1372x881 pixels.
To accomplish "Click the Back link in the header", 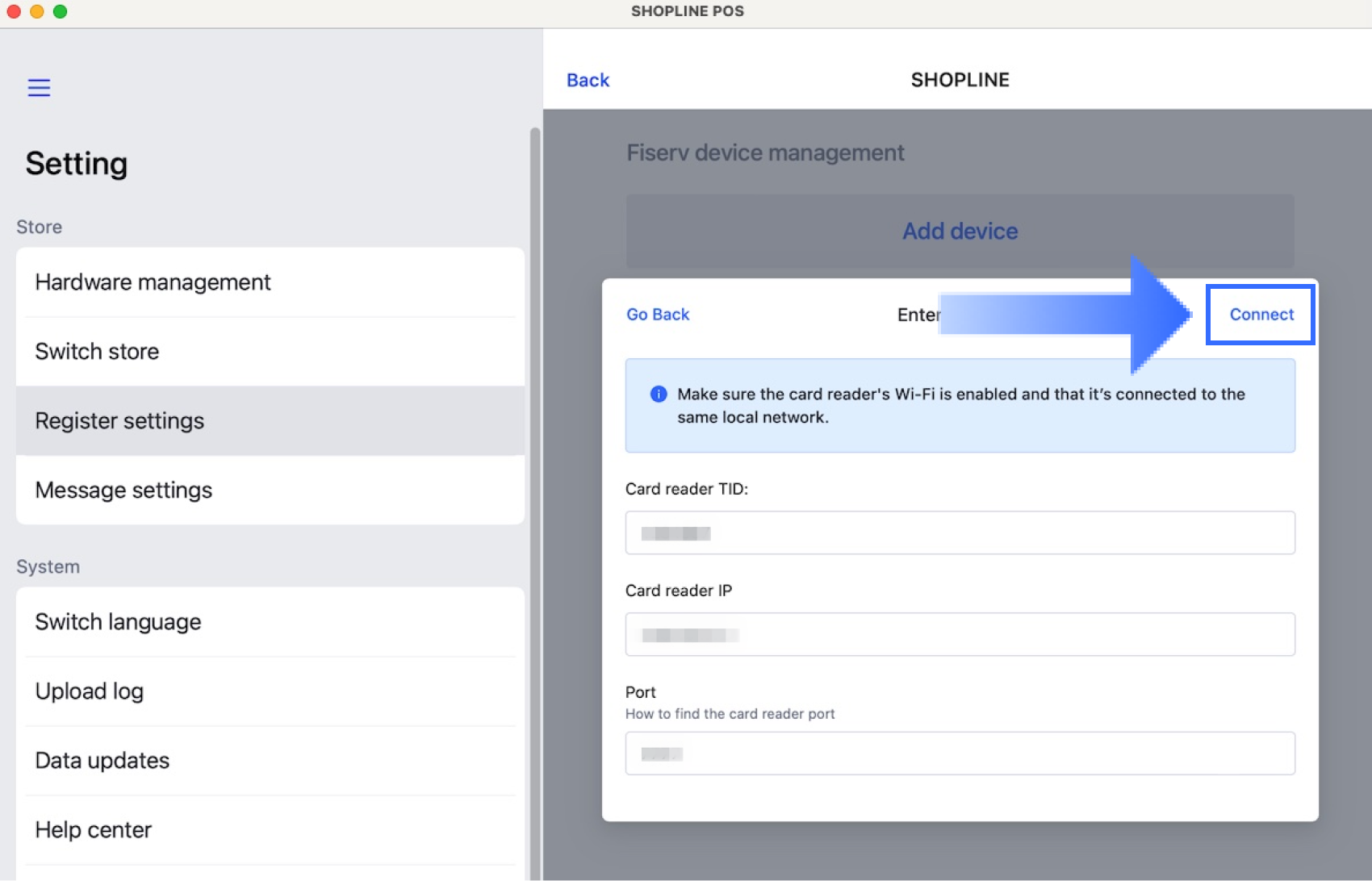I will [588, 80].
